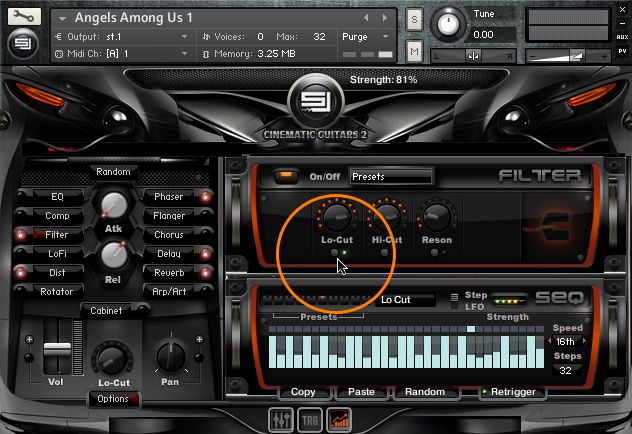Image resolution: width=632 pixels, height=434 pixels.
Task: Select the Arp/Art tab
Action: [169, 291]
